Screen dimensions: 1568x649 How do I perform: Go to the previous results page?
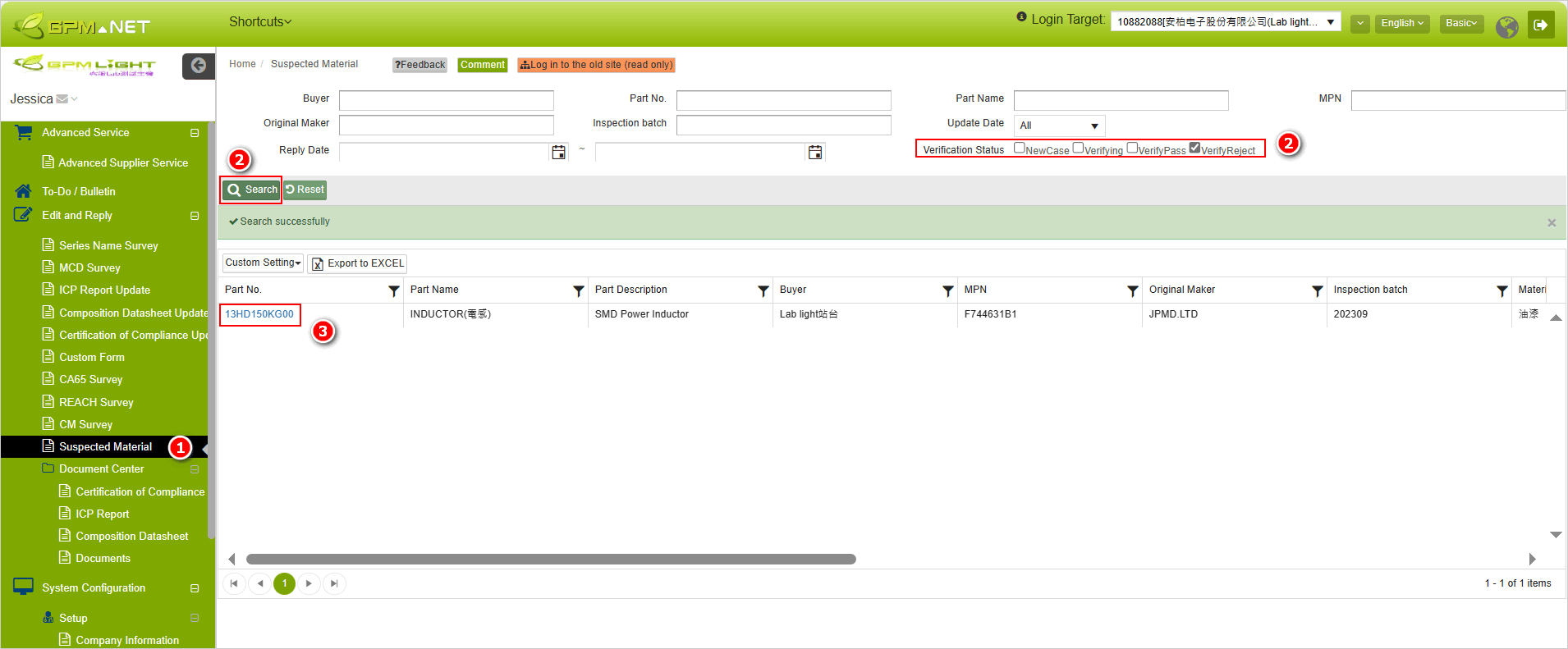tap(259, 583)
